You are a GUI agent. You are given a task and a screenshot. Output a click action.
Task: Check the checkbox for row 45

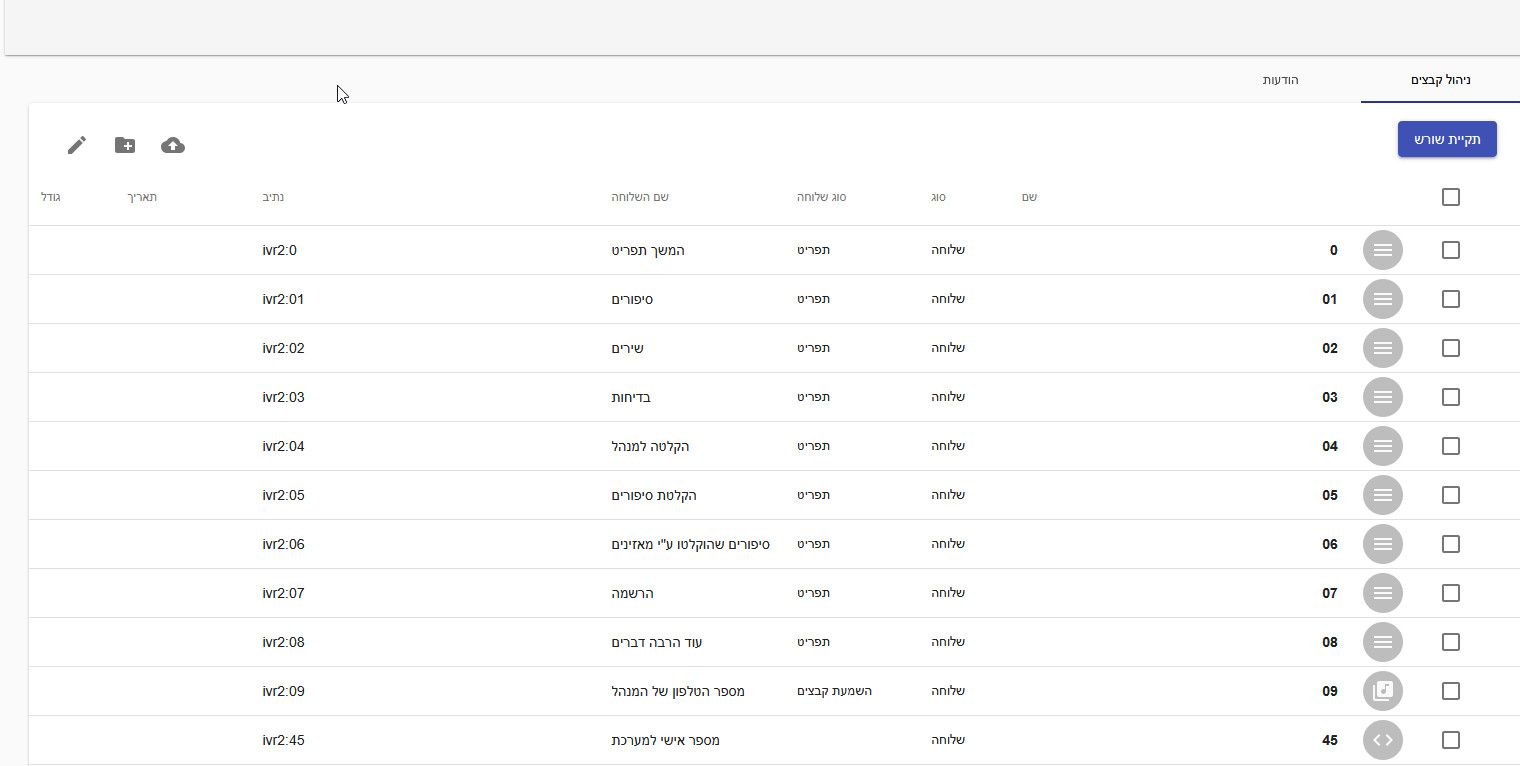pos(1451,740)
